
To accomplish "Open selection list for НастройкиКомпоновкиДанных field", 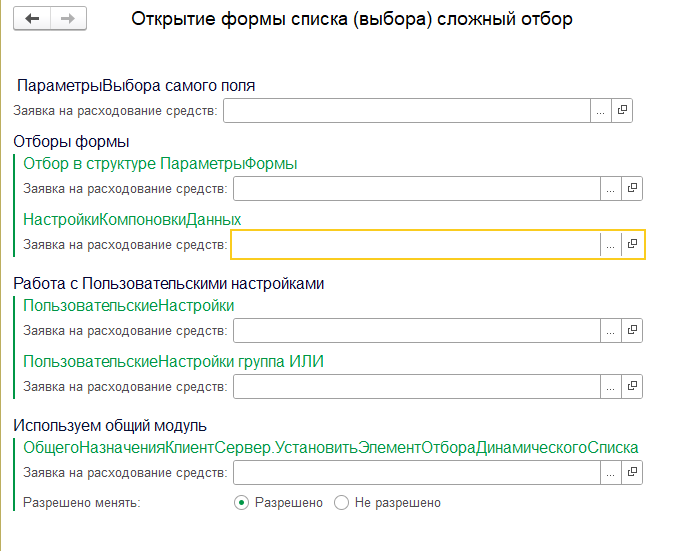I will pyautogui.click(x=611, y=244).
